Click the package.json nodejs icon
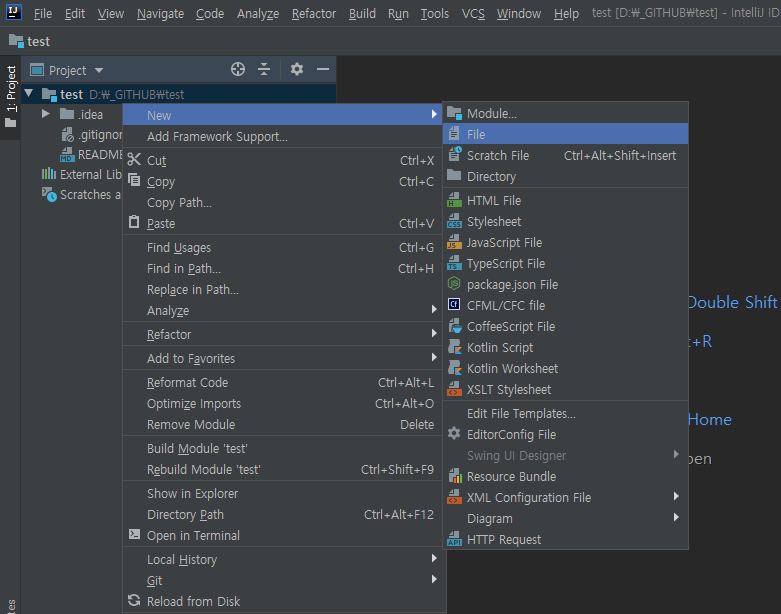The width and height of the screenshot is (781, 614). (454, 284)
